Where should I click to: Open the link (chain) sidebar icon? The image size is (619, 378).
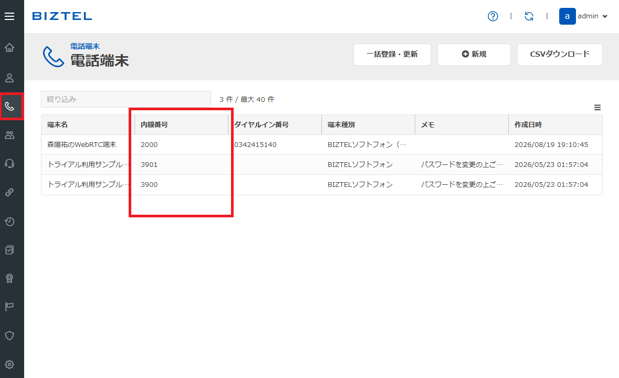coord(9,193)
